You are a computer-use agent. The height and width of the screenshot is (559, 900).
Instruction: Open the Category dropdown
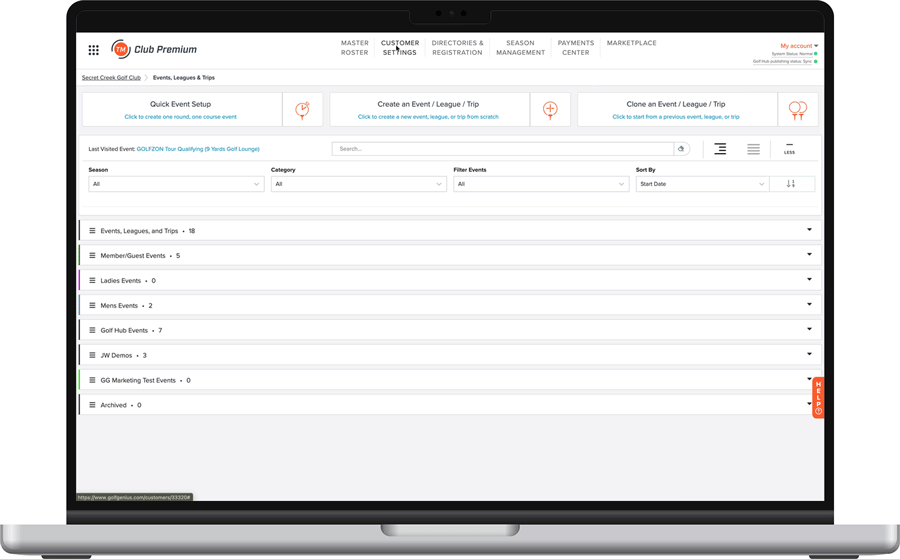tap(359, 184)
